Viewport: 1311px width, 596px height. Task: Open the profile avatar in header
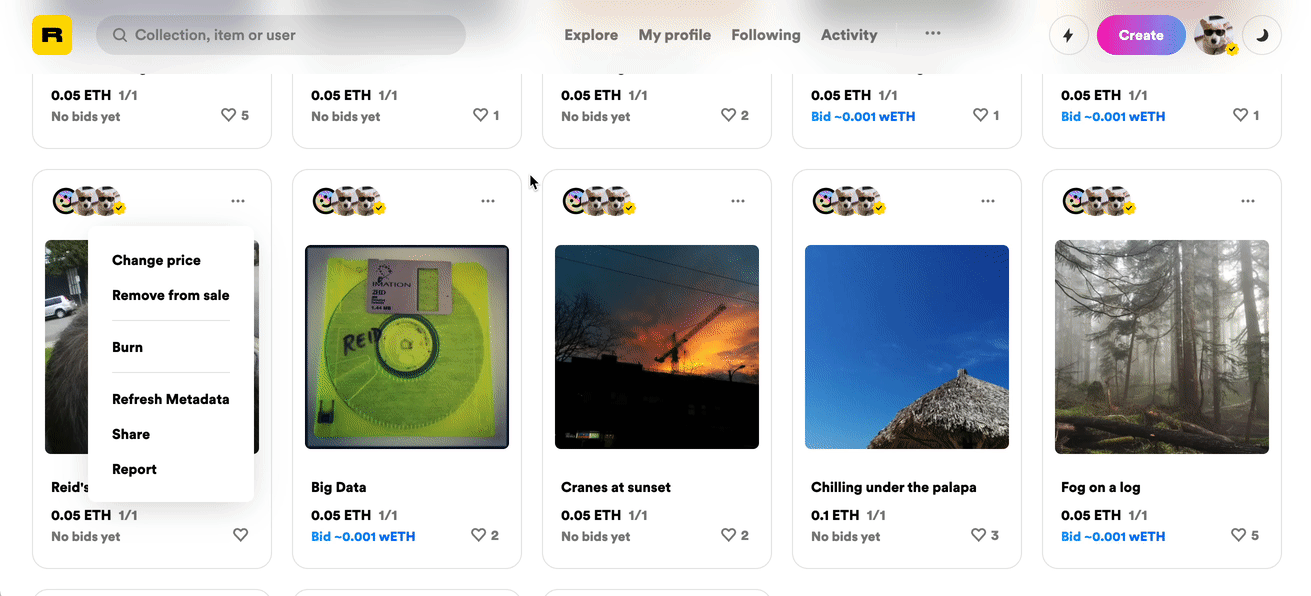tap(1215, 35)
